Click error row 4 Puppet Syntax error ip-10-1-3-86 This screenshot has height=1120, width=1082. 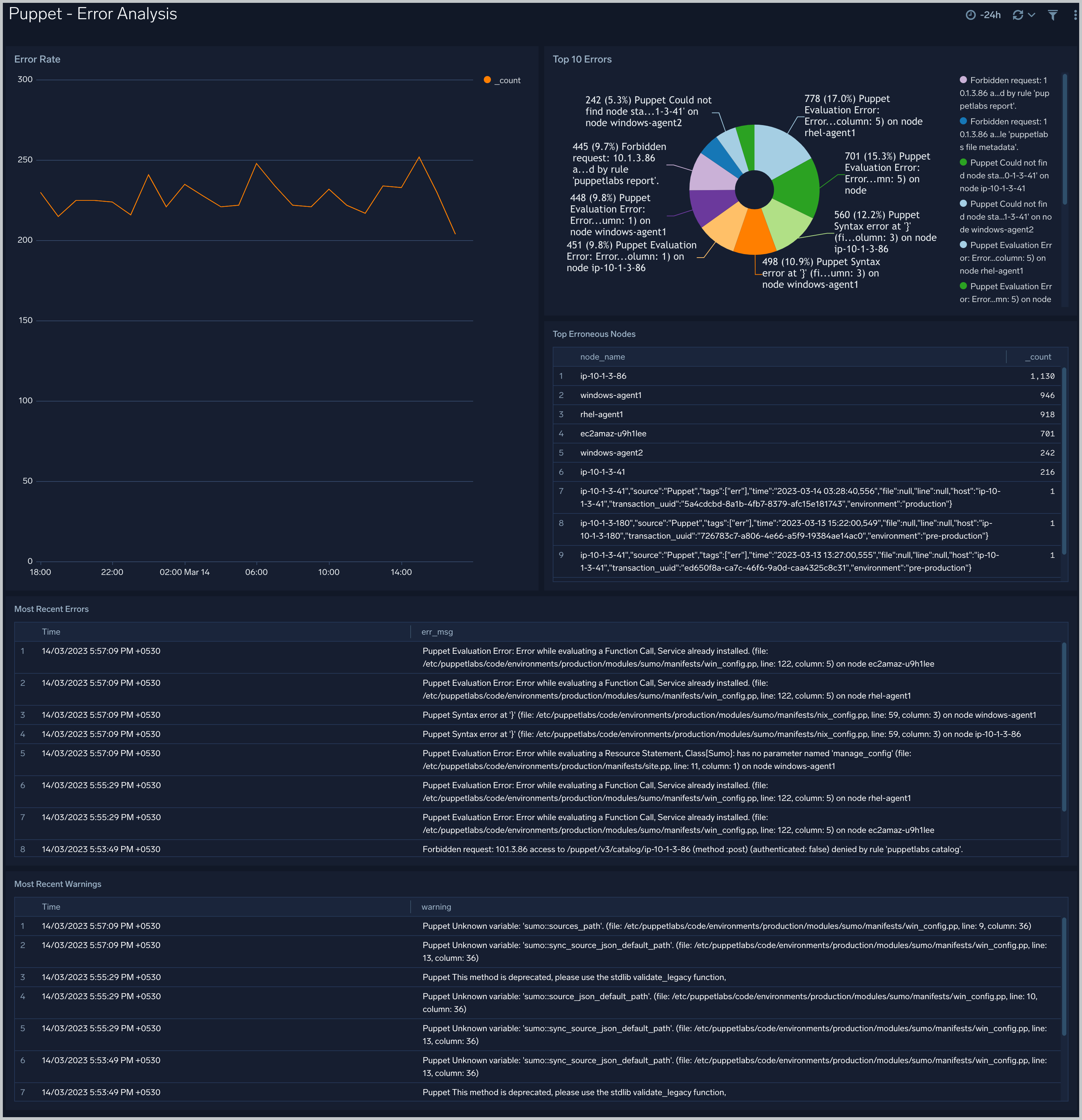pyautogui.click(x=537, y=734)
